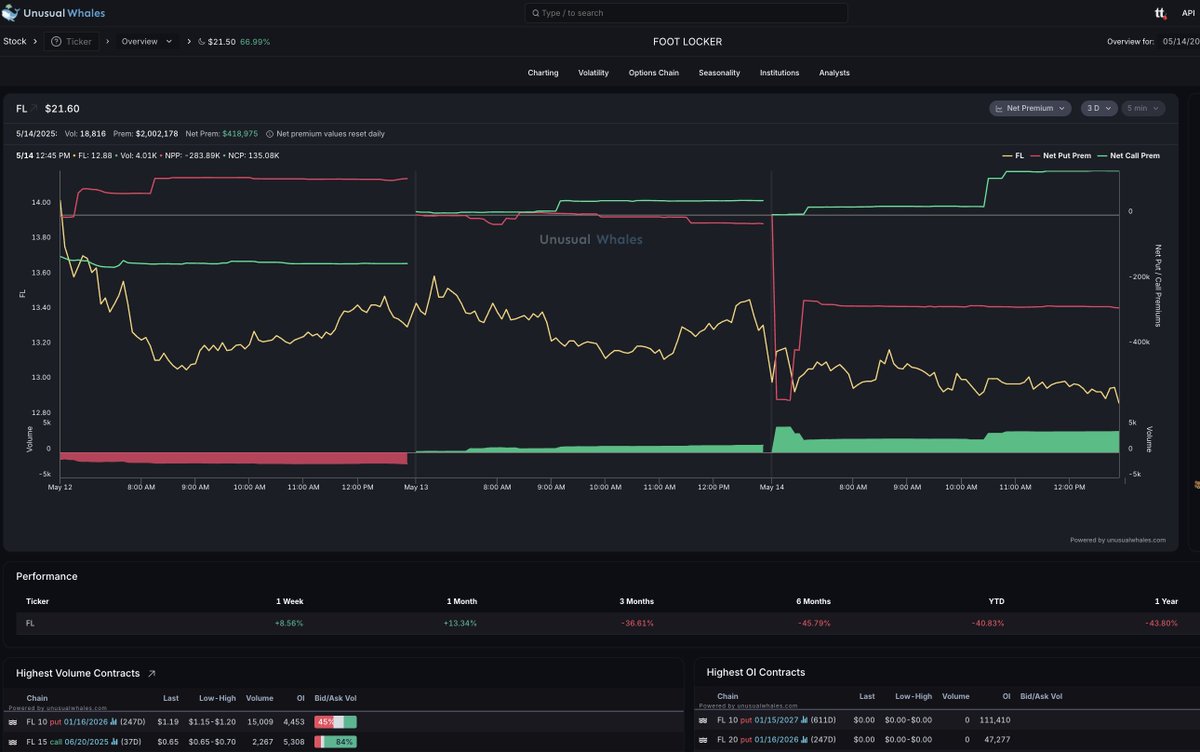Switch to the Options Chain tab
This screenshot has height=752, width=1200.
654,73
